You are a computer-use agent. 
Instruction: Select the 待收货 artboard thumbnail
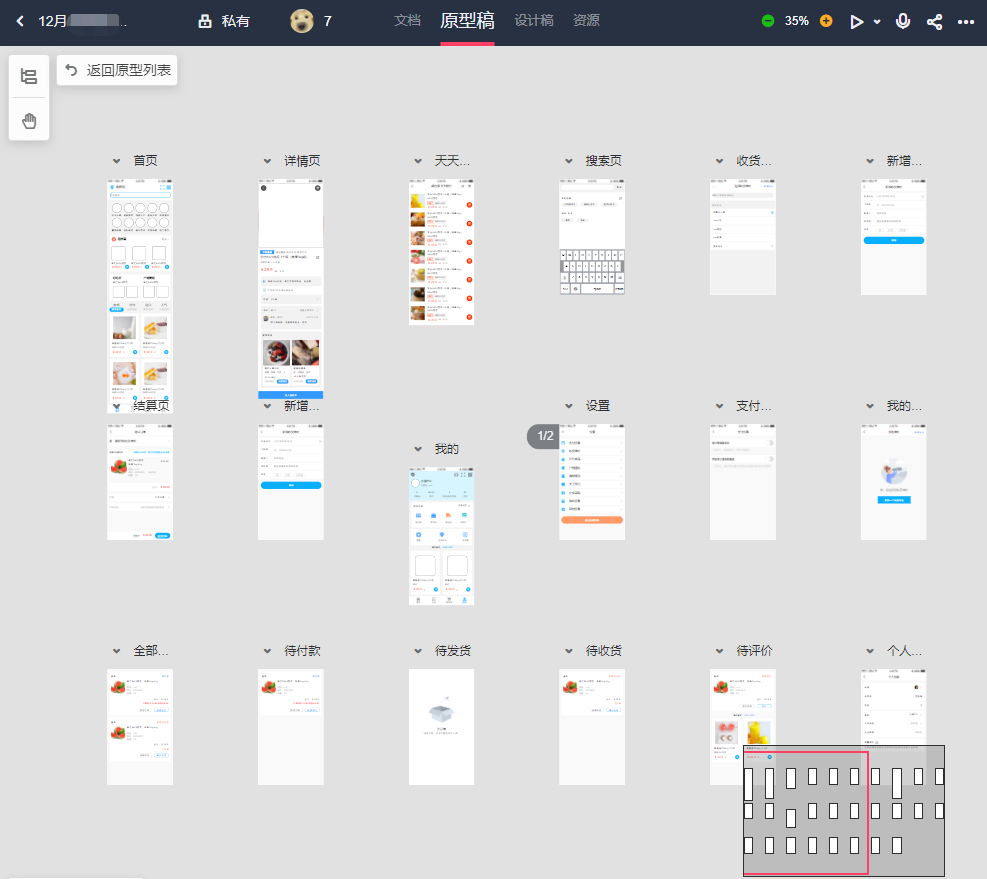(x=592, y=727)
